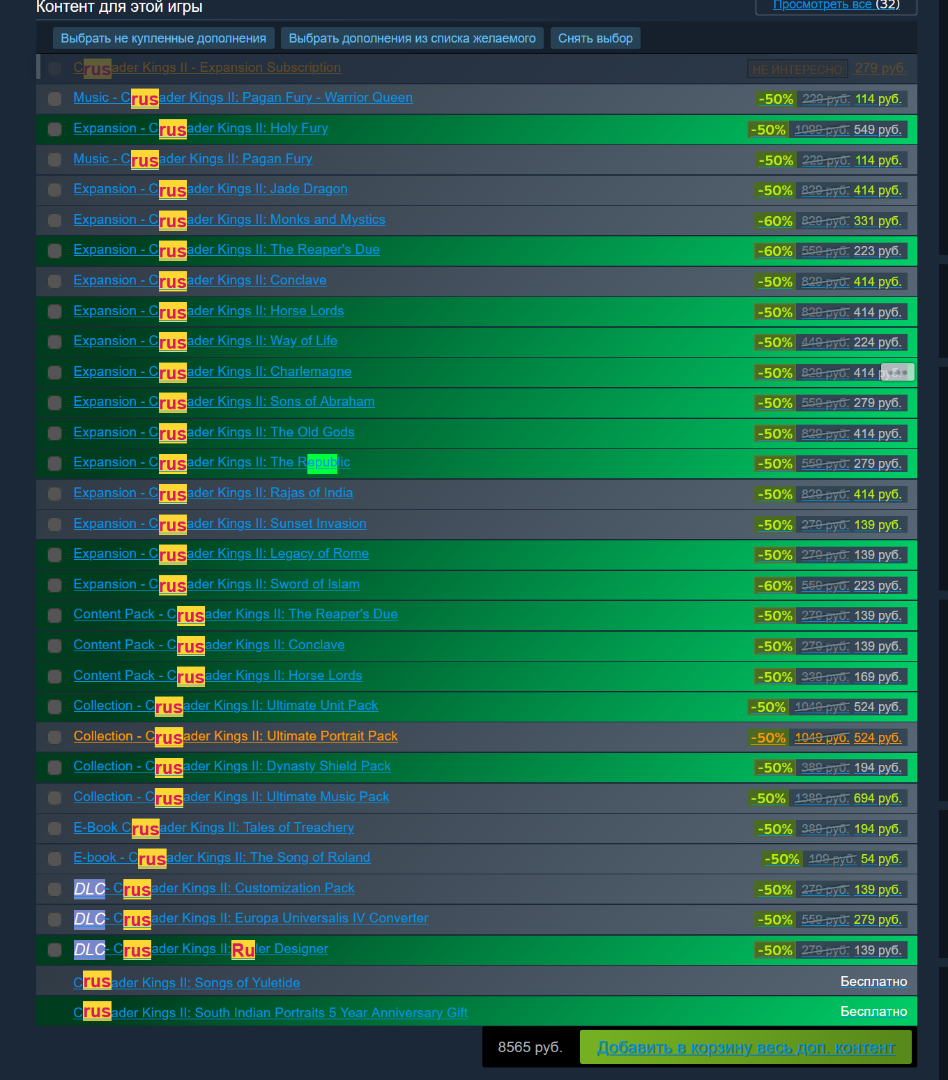The width and height of the screenshot is (948, 1080).
Task: Select checkbox for Ultimate Music Pack
Action: point(54,798)
